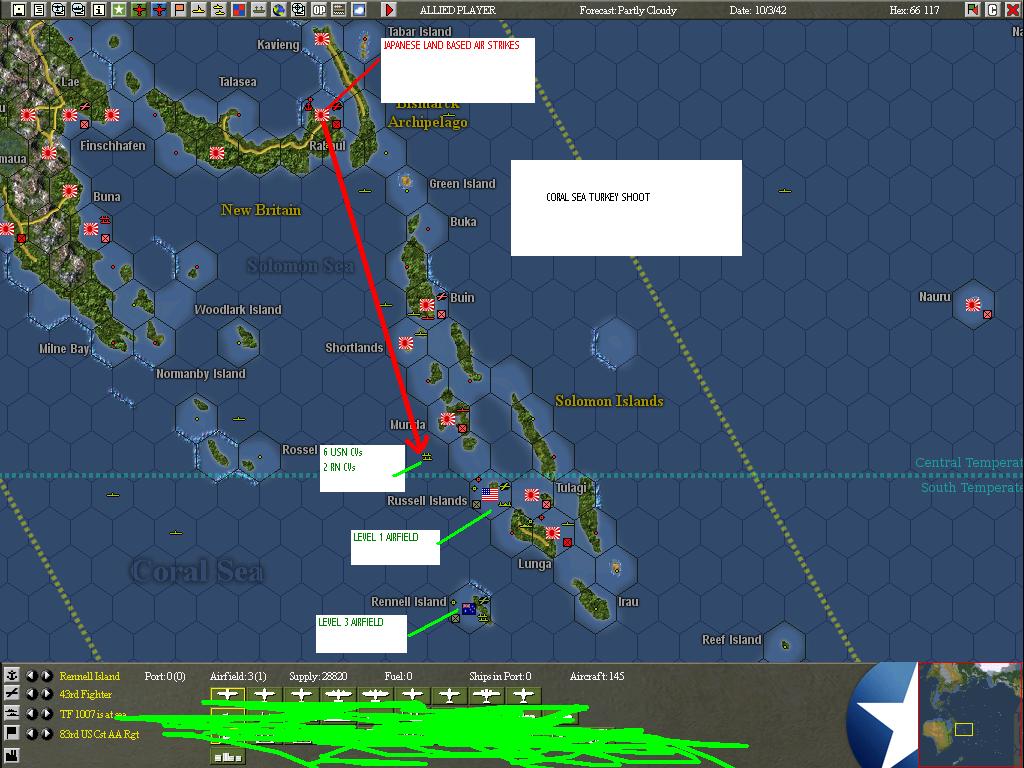Click the single yellow ship icon in toolbar
The image size is (1024, 768).
coord(199,9)
